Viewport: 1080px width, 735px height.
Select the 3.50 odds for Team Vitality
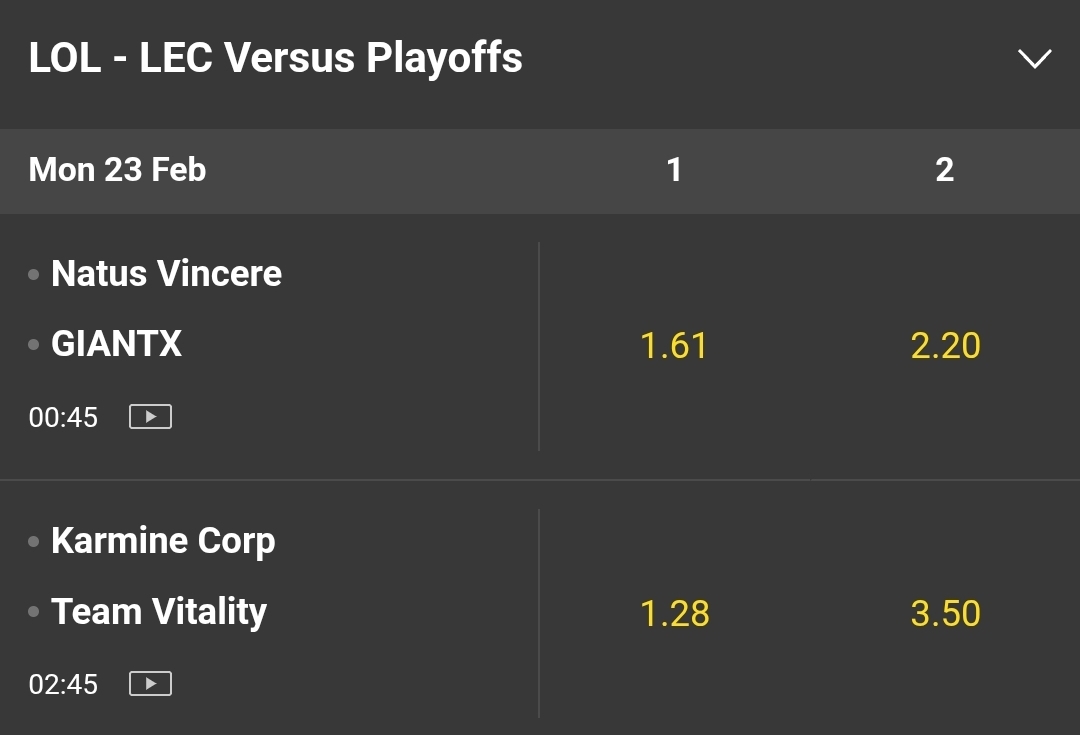click(x=945, y=613)
